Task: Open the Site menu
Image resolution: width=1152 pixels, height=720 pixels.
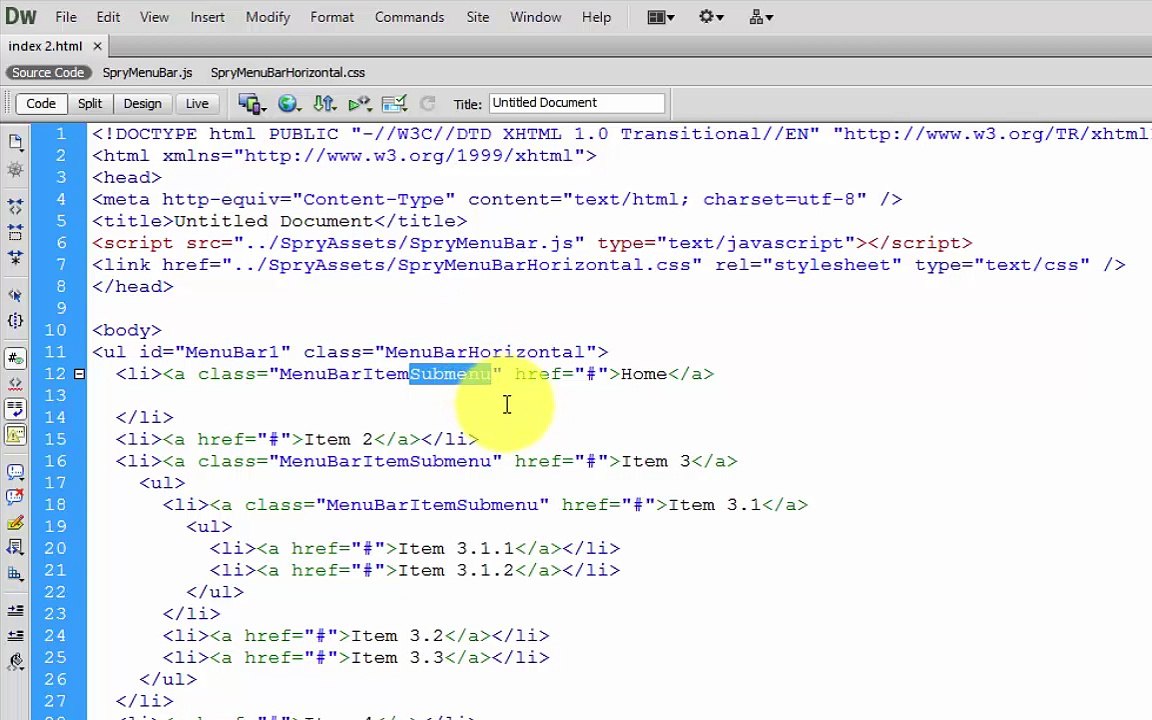Action: 478,17
